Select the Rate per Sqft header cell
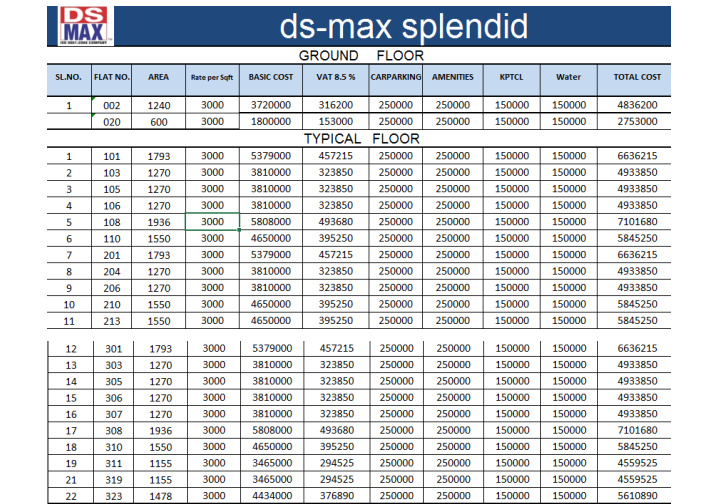The height and width of the screenshot is (504, 723). pos(212,77)
